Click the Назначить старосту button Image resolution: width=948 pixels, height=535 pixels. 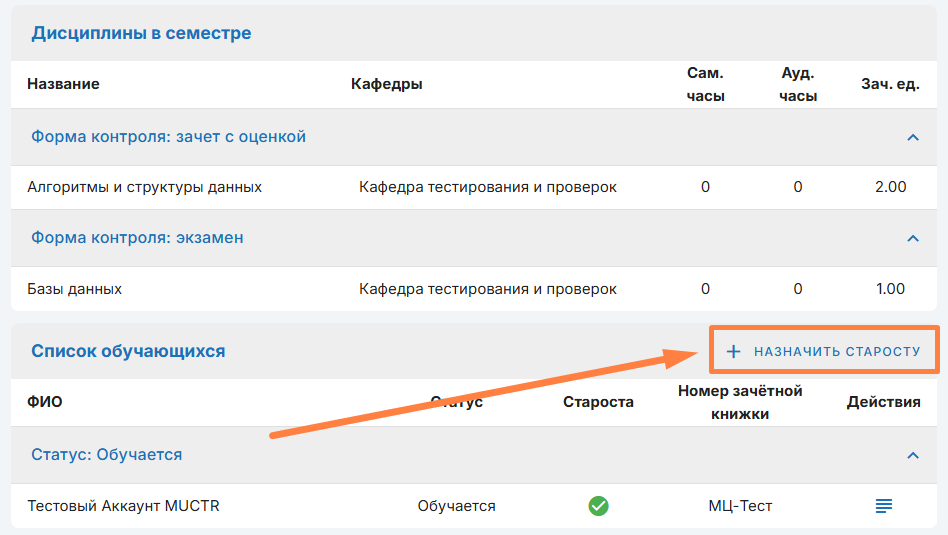[823, 351]
